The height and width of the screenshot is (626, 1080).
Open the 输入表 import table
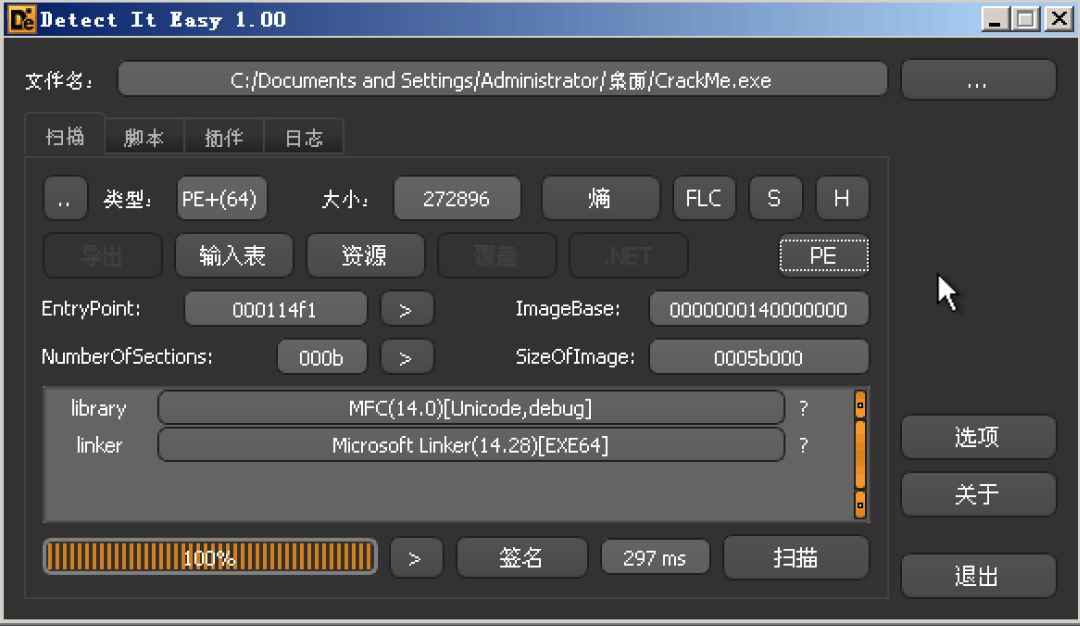coord(233,256)
